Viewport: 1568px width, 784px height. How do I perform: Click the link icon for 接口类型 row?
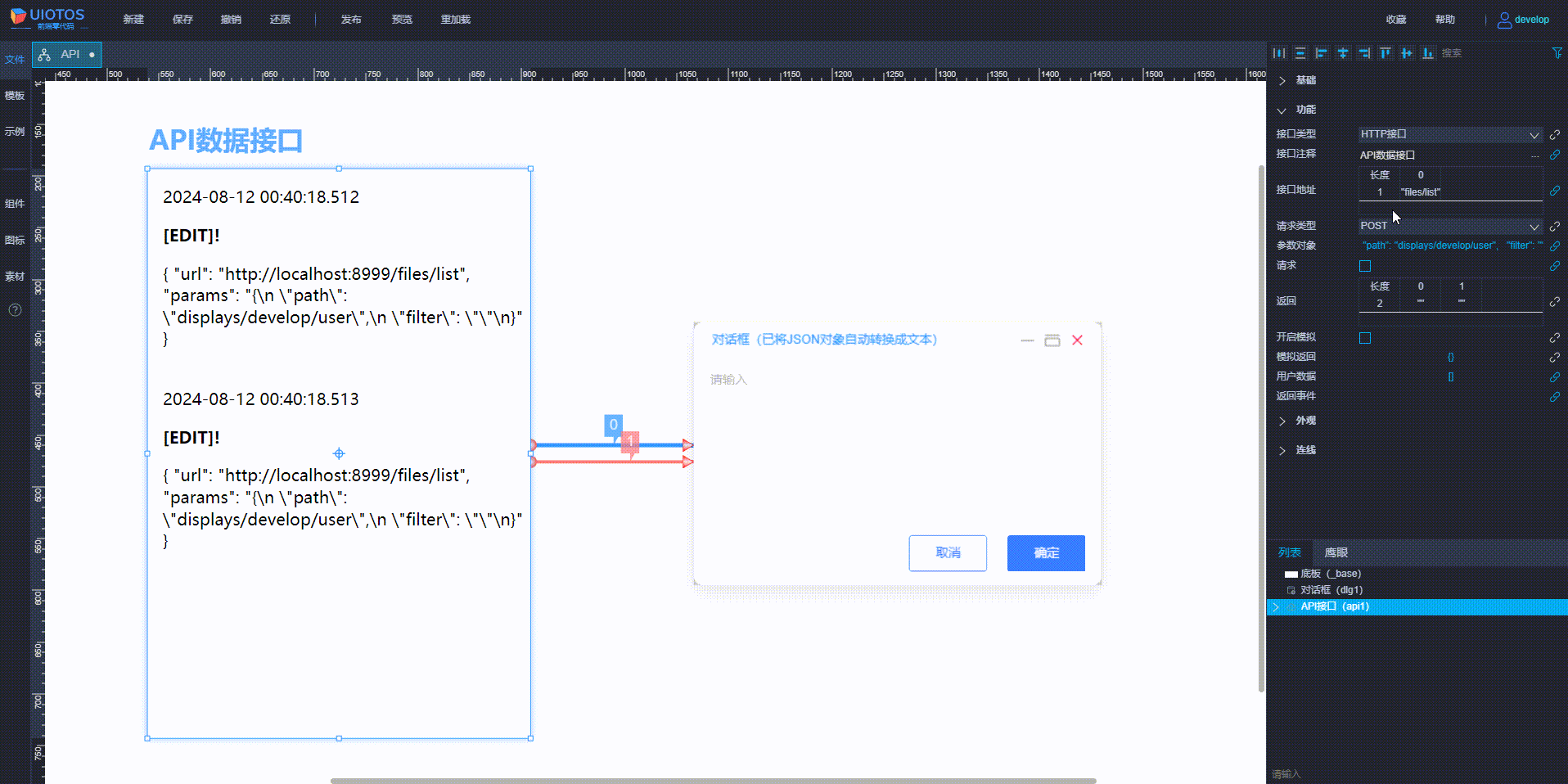[1554, 134]
